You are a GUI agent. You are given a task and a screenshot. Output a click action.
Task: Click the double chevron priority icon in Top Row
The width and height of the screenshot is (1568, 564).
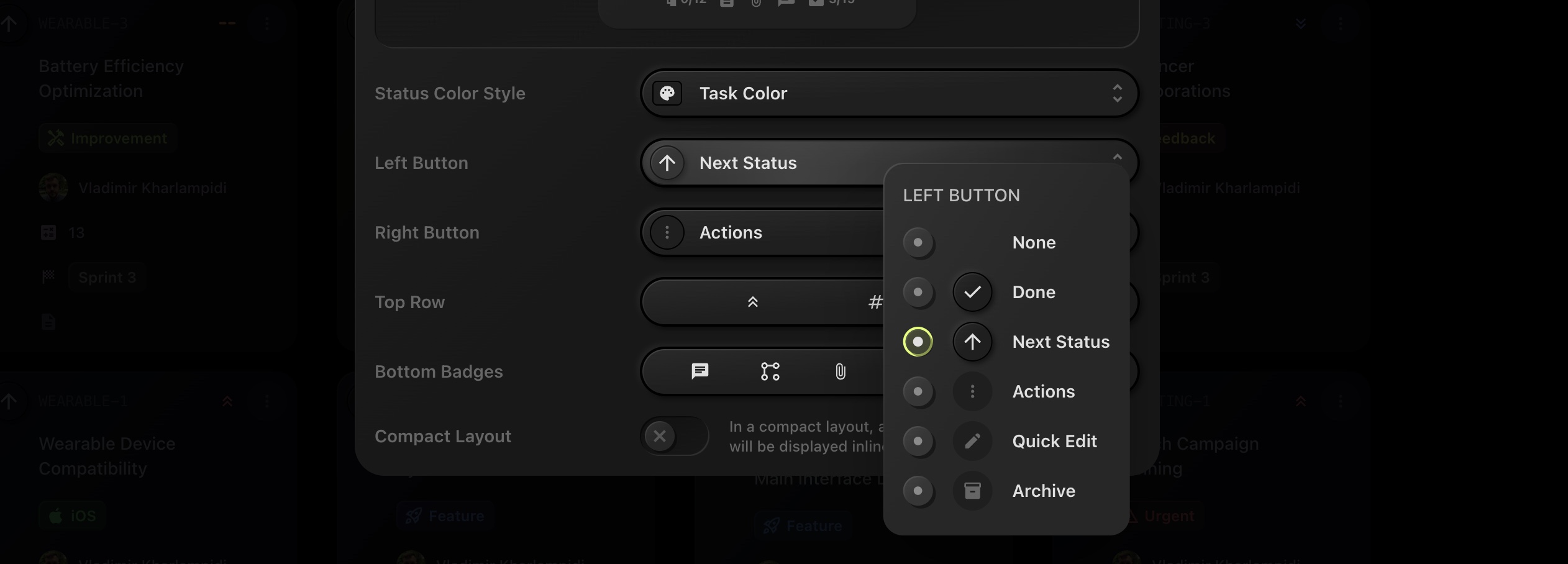[x=752, y=302]
